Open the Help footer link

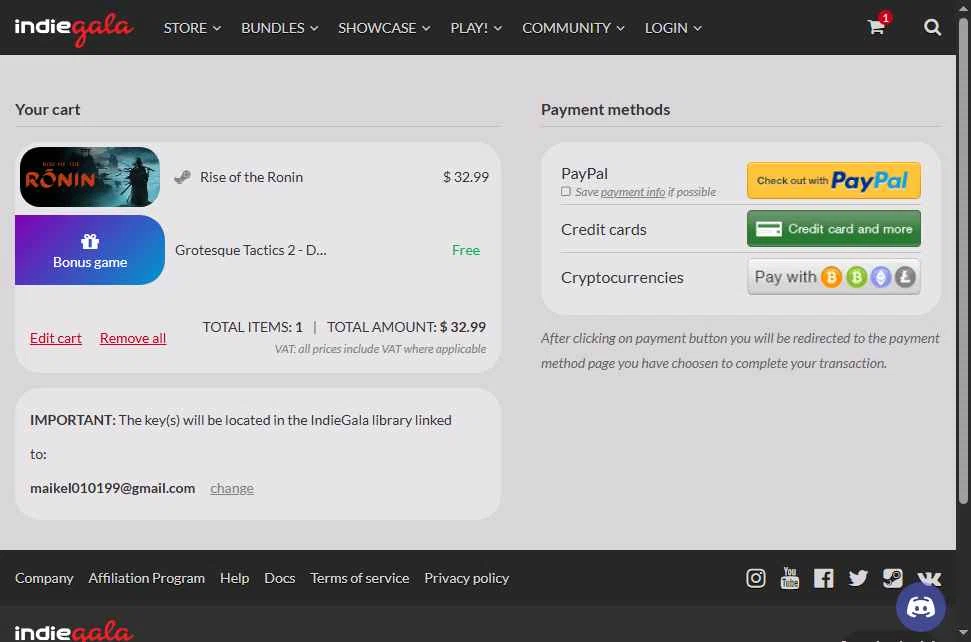coord(234,578)
